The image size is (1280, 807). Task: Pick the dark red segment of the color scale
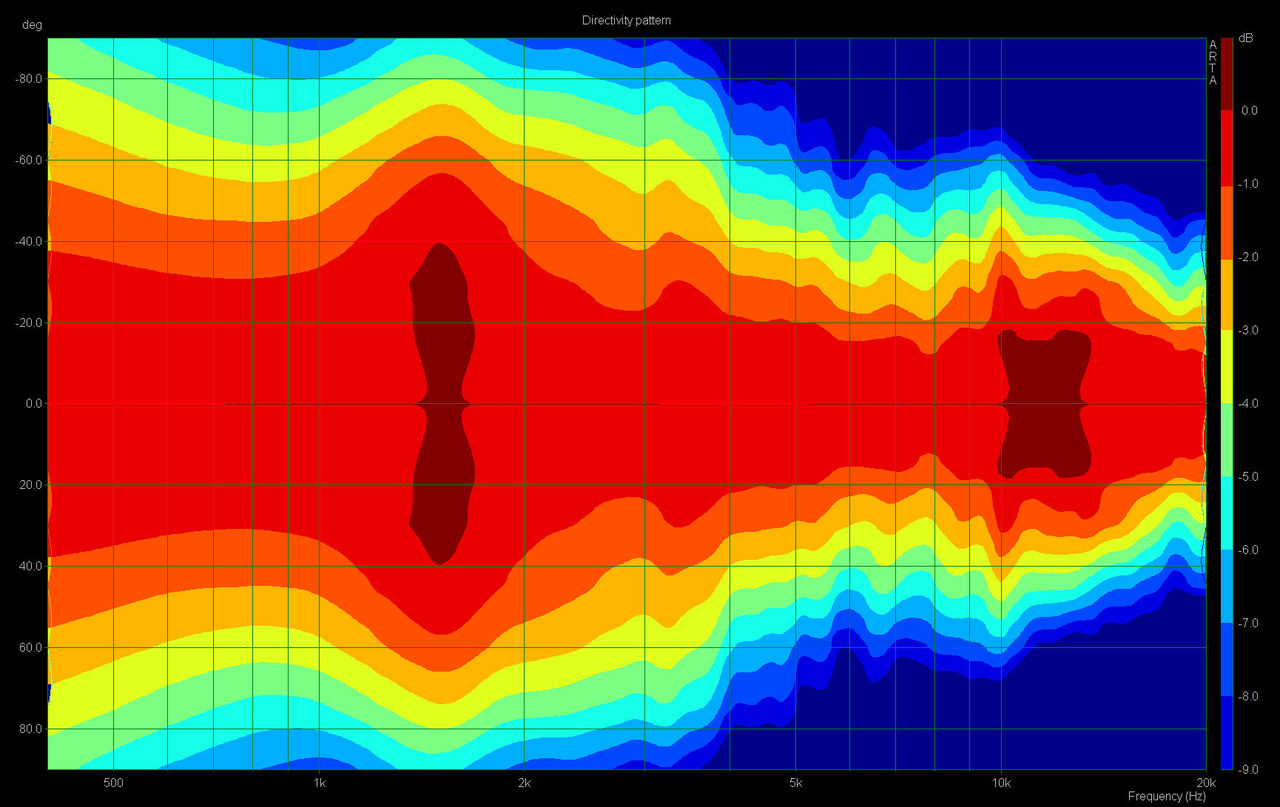click(1227, 73)
